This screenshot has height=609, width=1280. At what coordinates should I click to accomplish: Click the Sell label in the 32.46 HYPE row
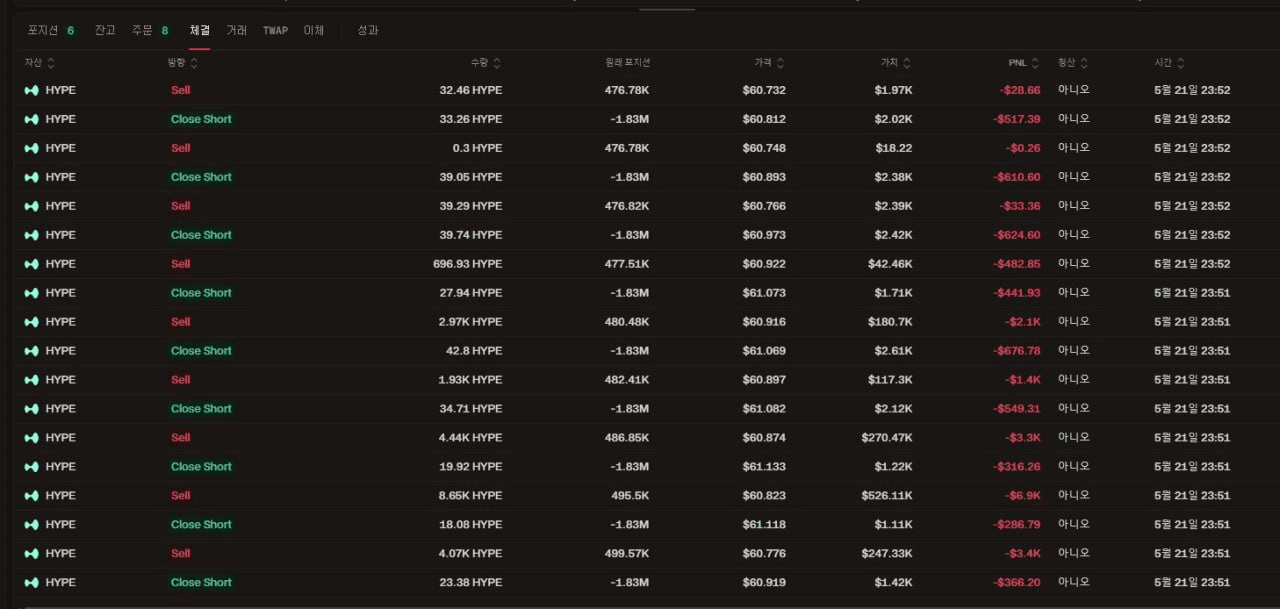click(x=180, y=90)
